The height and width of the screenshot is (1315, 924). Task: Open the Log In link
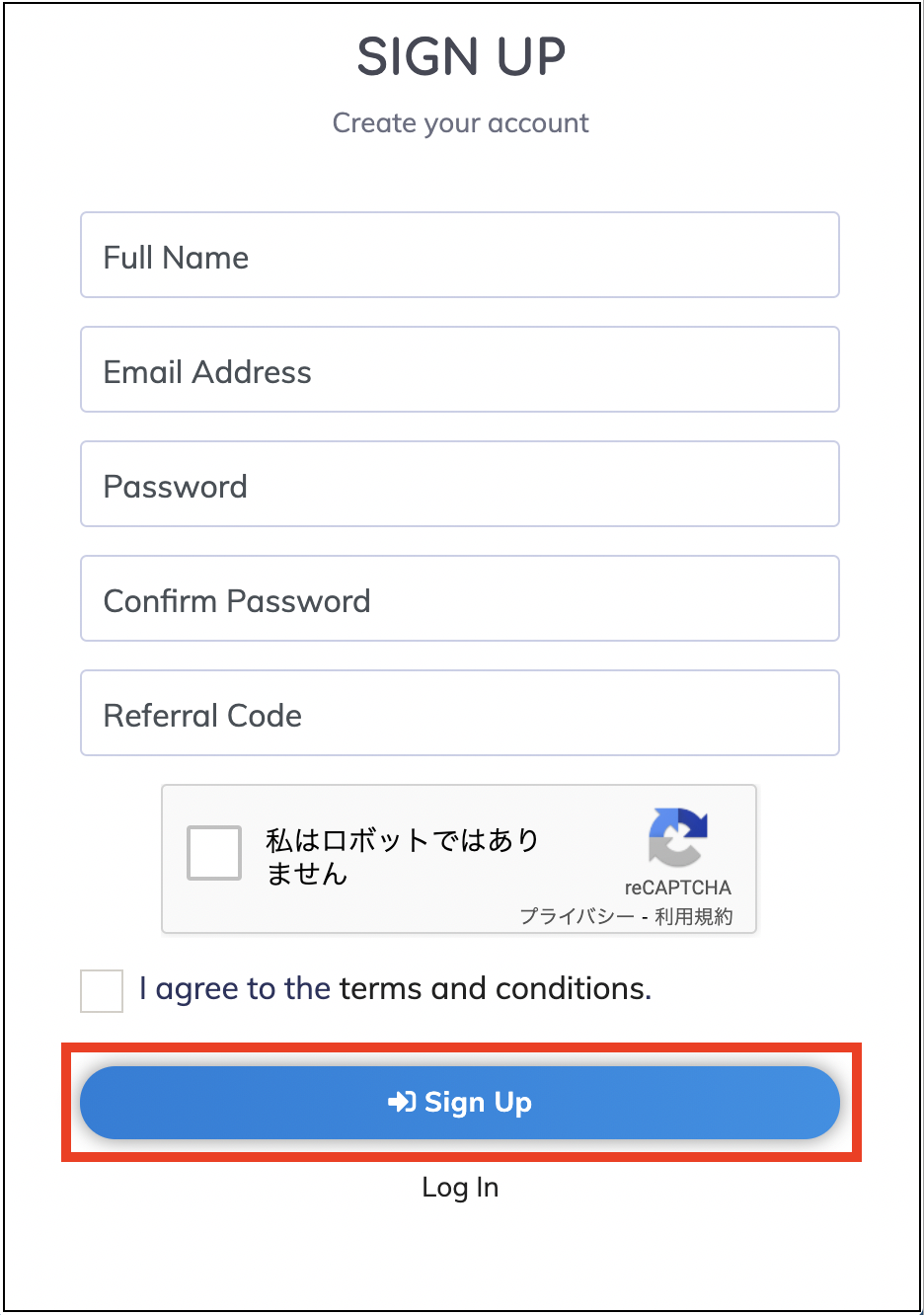[460, 1187]
